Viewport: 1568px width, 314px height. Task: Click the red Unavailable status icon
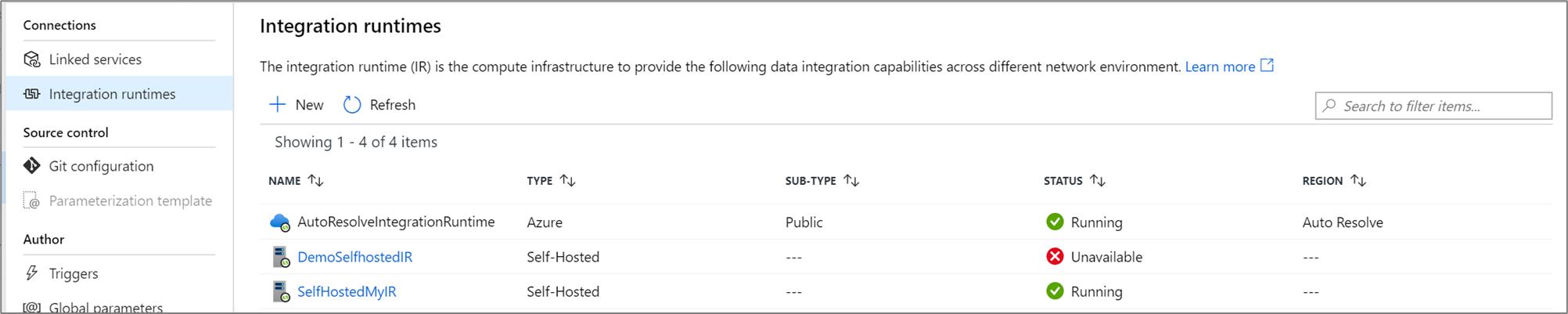1055,257
